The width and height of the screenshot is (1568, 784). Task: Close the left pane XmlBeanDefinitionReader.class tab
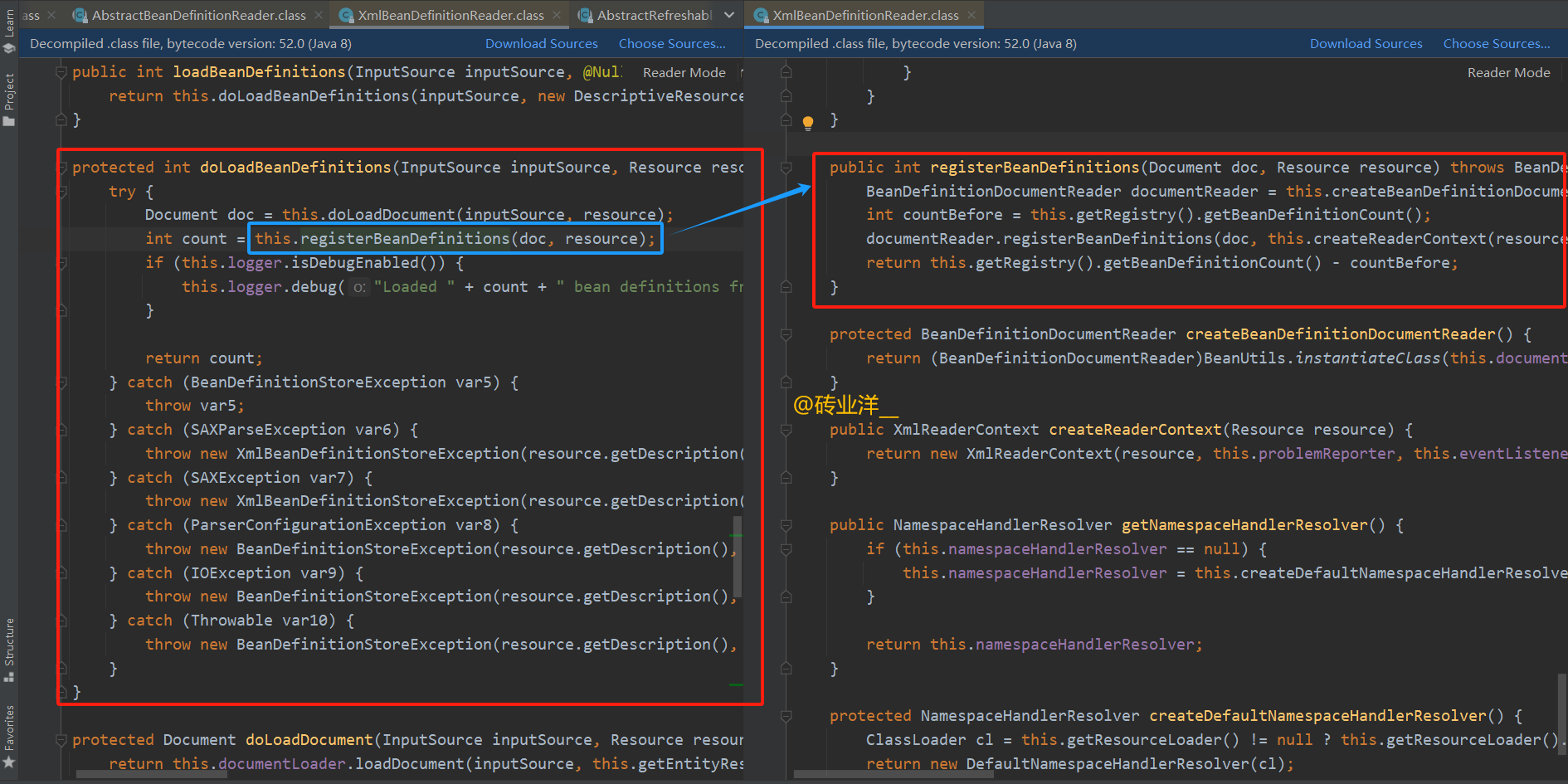tap(557, 15)
